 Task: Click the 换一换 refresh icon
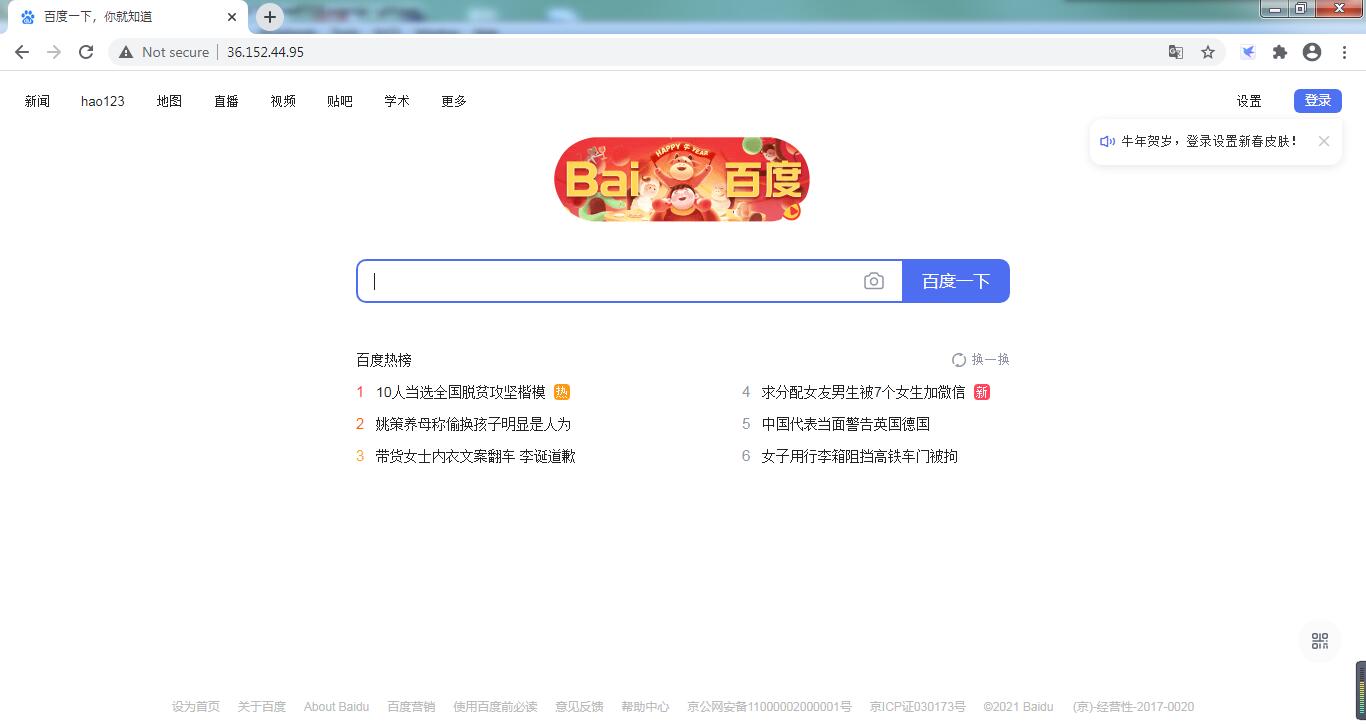(959, 360)
